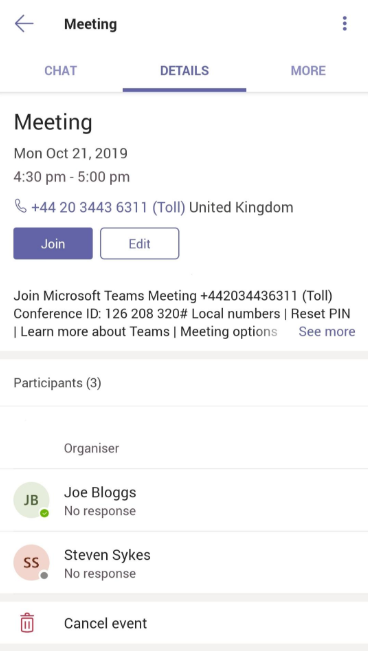Tap the phone icon beside dial-in number
The height and width of the screenshot is (651, 368).
20,206
